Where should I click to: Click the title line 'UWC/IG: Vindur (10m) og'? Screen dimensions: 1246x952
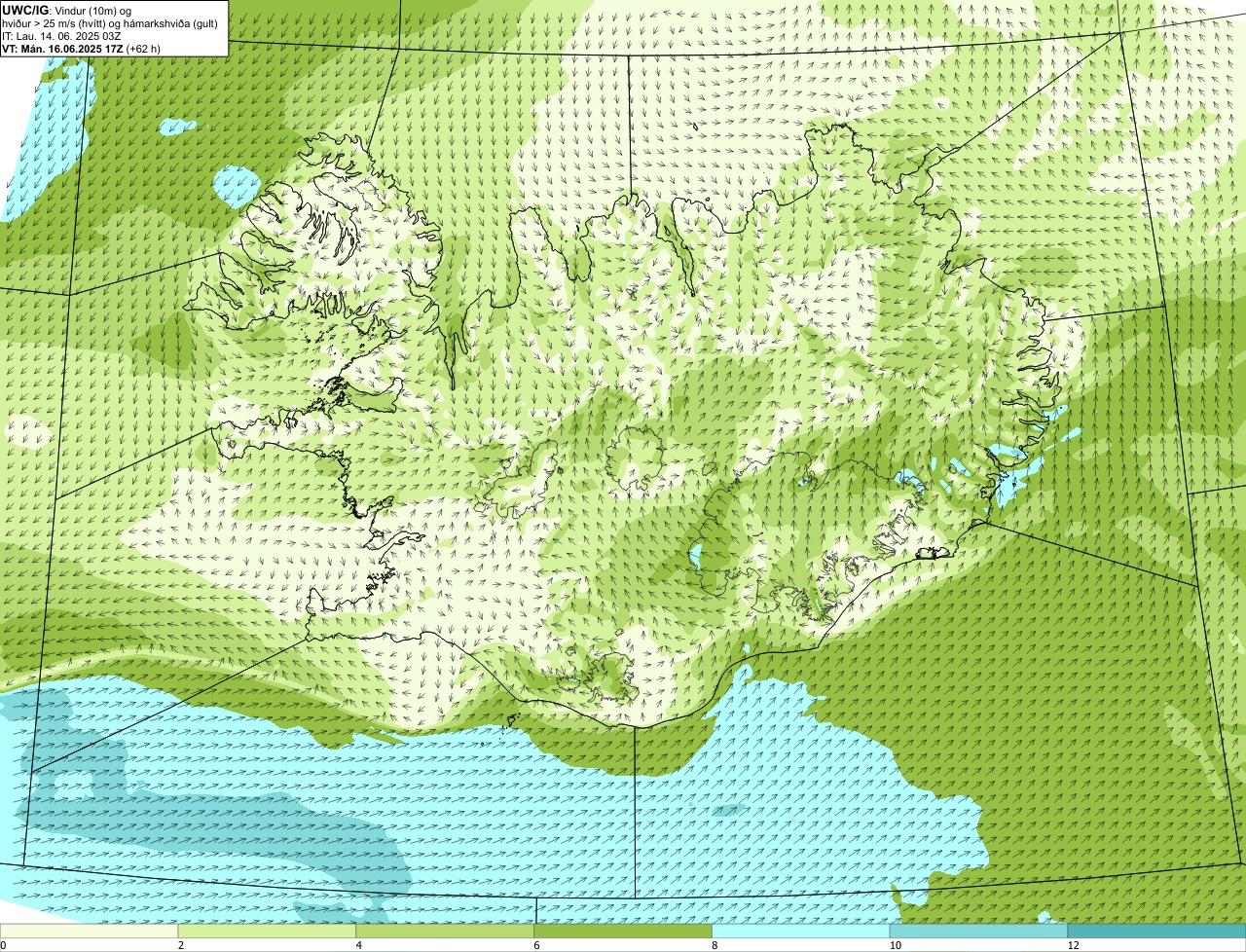[66, 11]
